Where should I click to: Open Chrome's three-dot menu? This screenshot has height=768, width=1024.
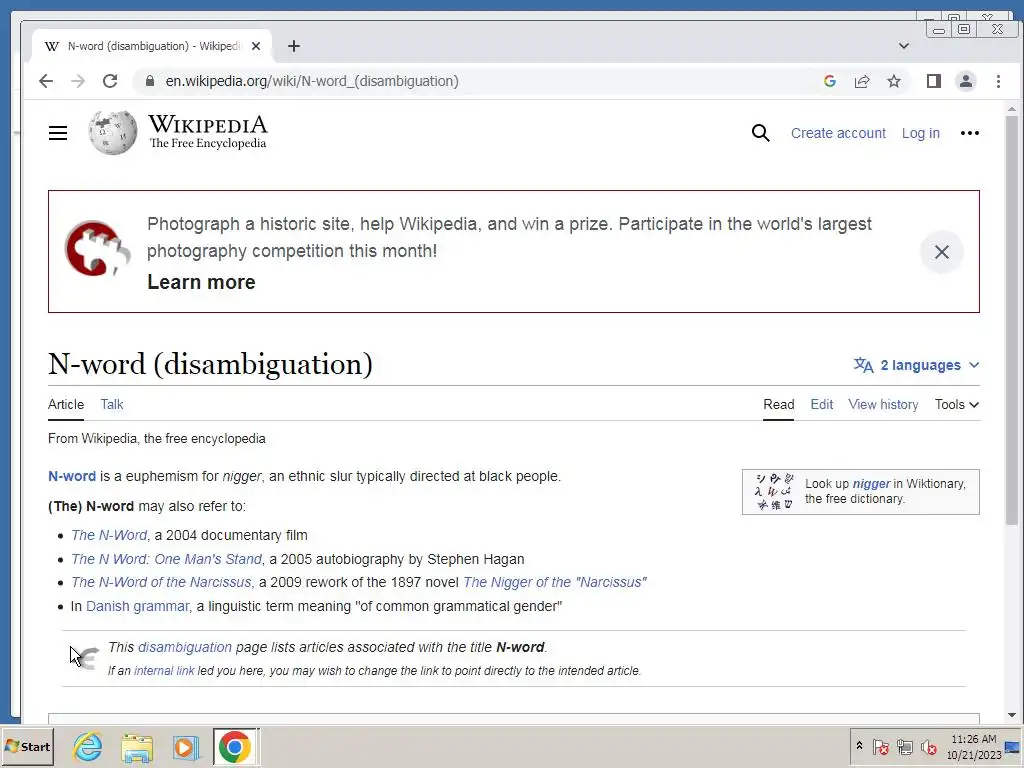(x=998, y=81)
